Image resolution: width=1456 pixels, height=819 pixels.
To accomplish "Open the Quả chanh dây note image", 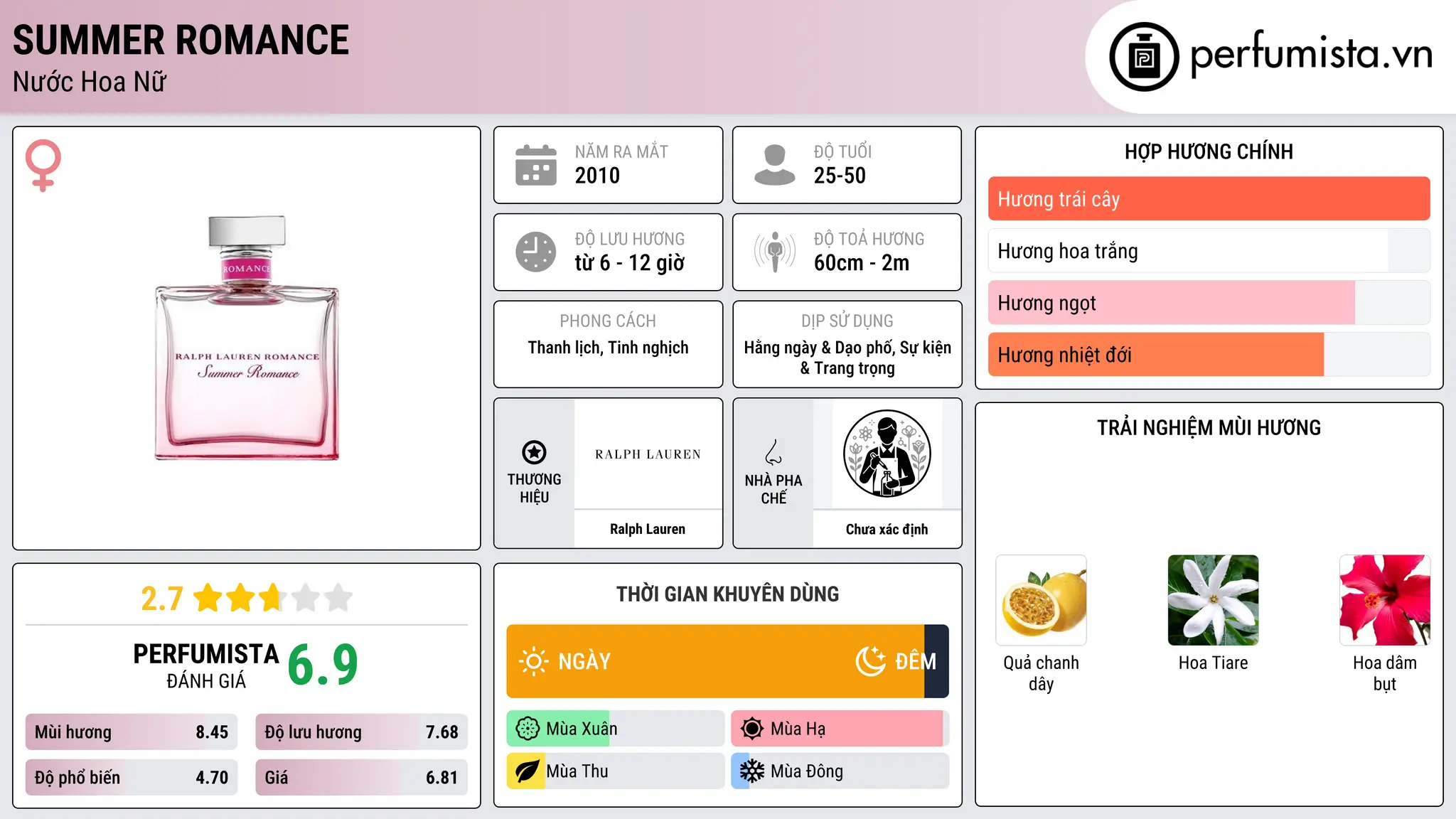I will click(x=1041, y=600).
